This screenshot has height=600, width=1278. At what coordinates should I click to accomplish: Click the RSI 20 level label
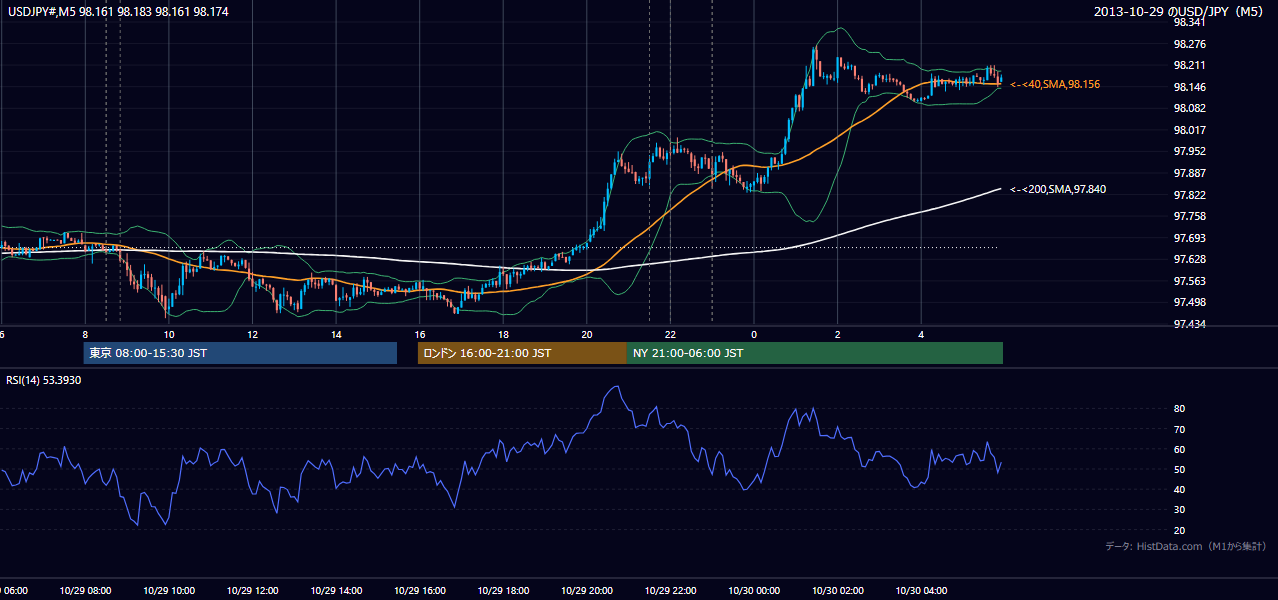click(x=1180, y=530)
